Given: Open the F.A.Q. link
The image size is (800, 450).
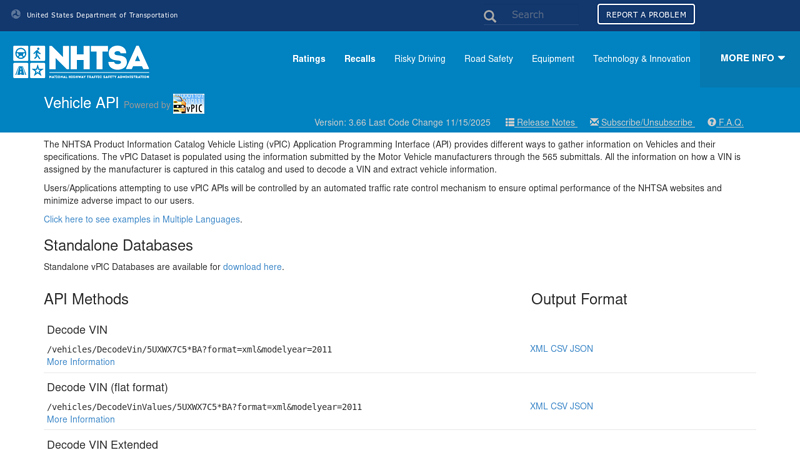Looking at the screenshot, I should click(731, 122).
